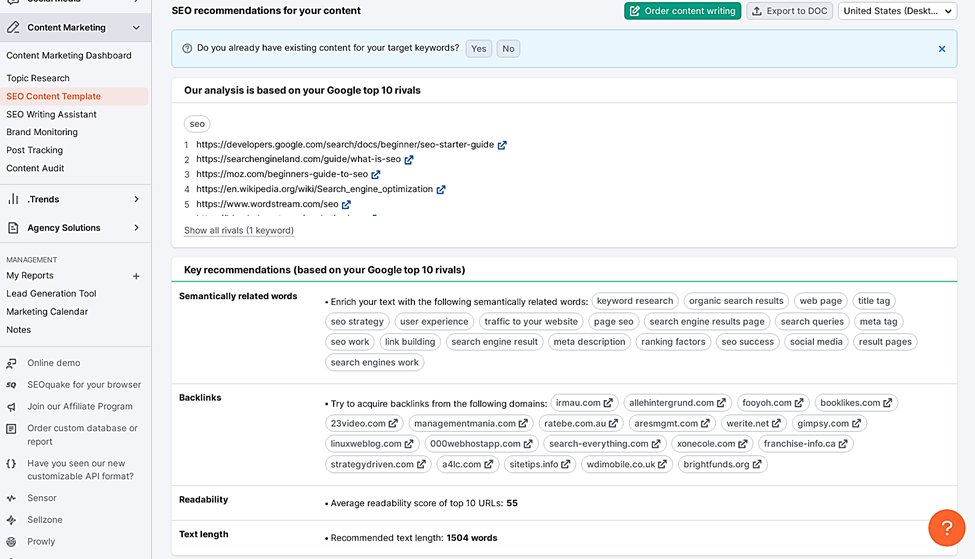Answer No to existing content question

pyautogui.click(x=508, y=49)
